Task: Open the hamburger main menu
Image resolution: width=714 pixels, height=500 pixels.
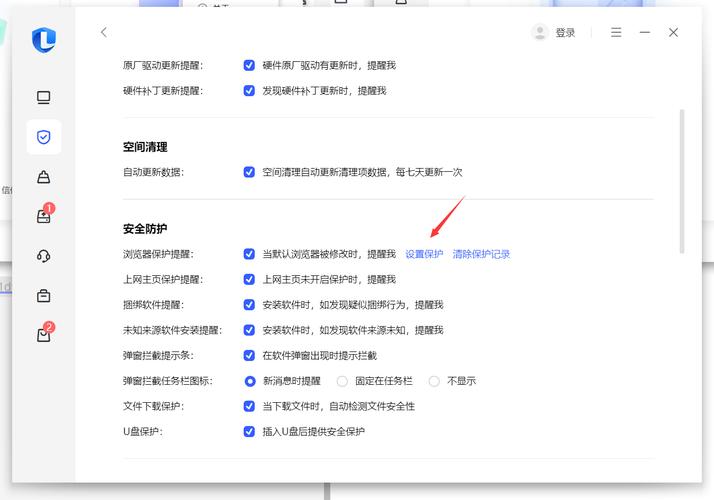Action: pos(616,32)
